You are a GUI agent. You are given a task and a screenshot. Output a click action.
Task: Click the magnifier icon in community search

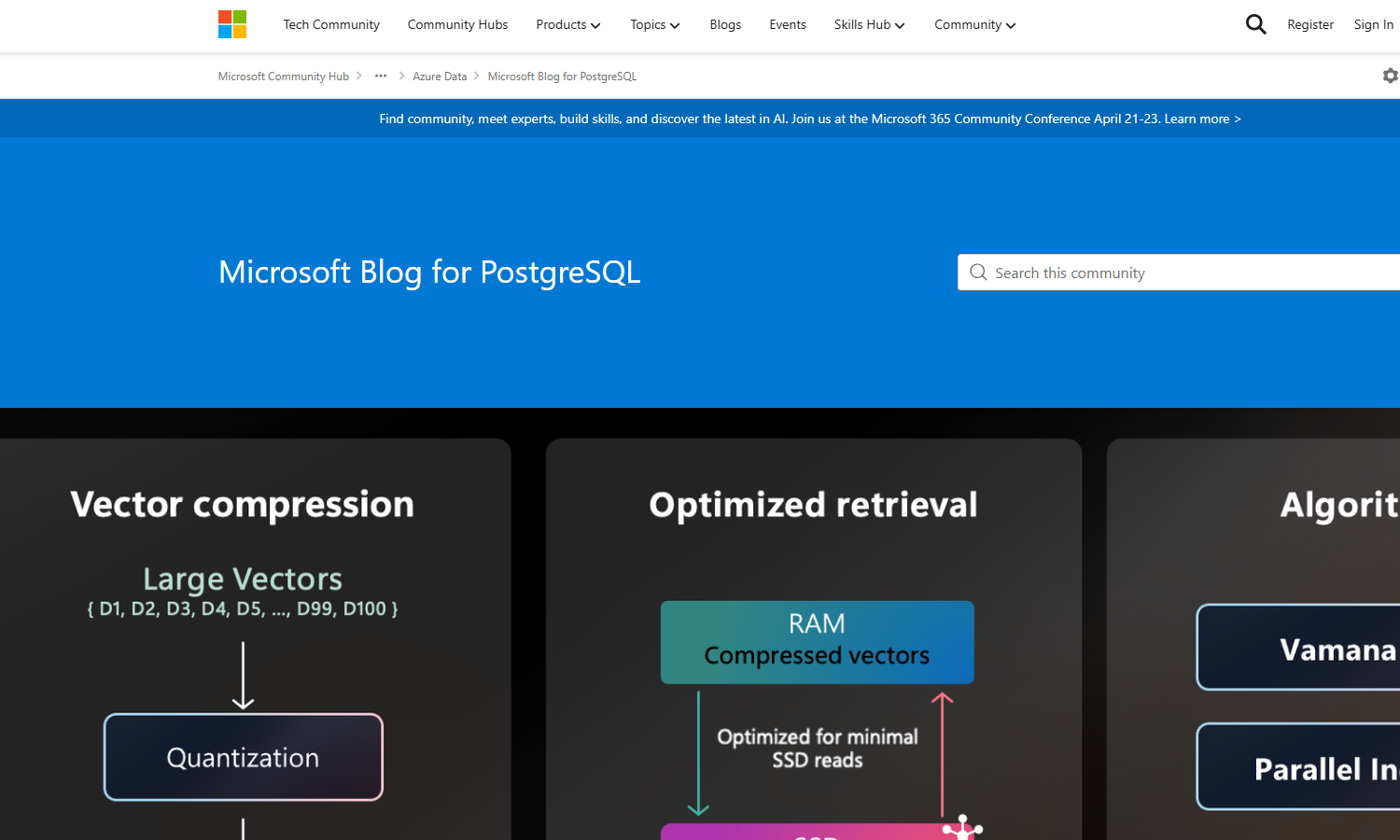978,273
